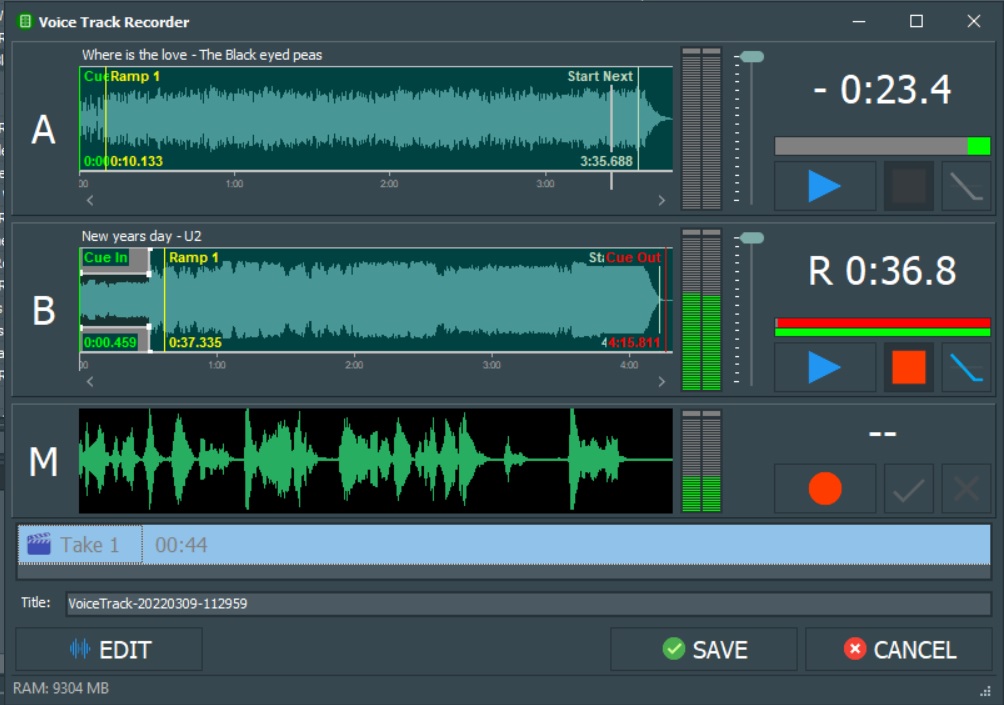1004x705 pixels.
Task: Toggle the fade-out icon for track A
Action: 965,186
